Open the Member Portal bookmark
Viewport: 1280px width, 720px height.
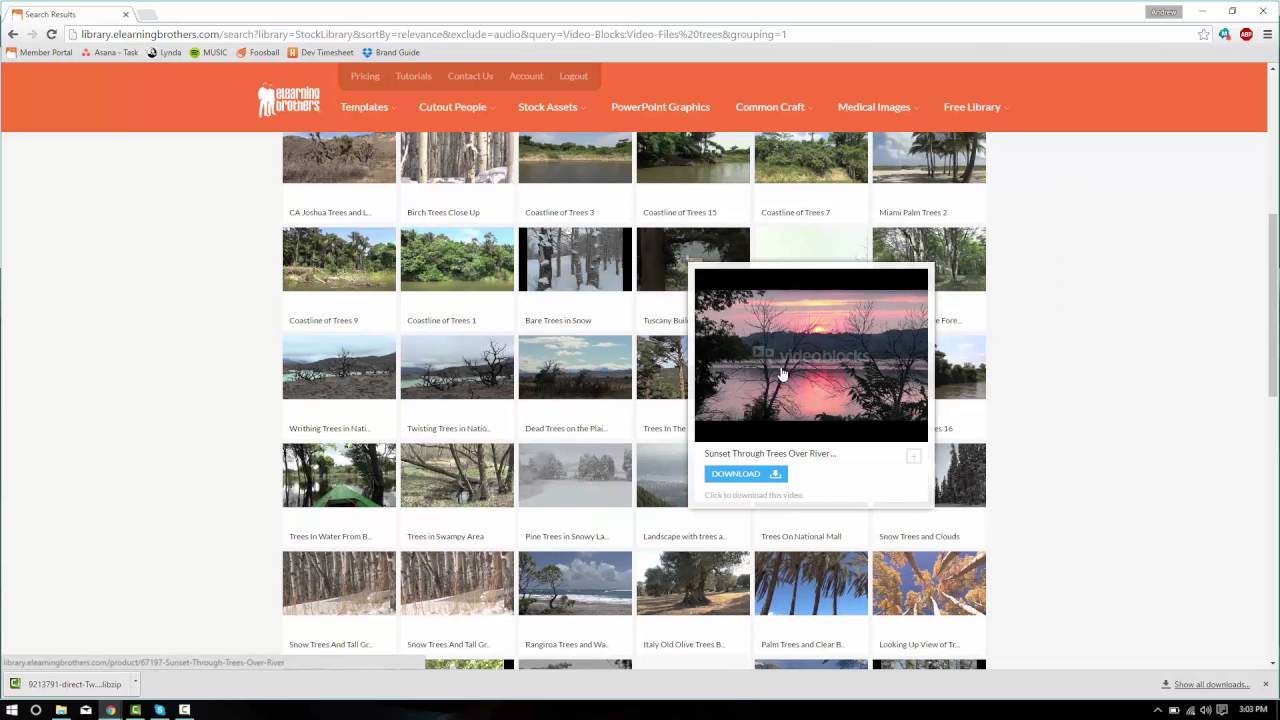click(40, 53)
